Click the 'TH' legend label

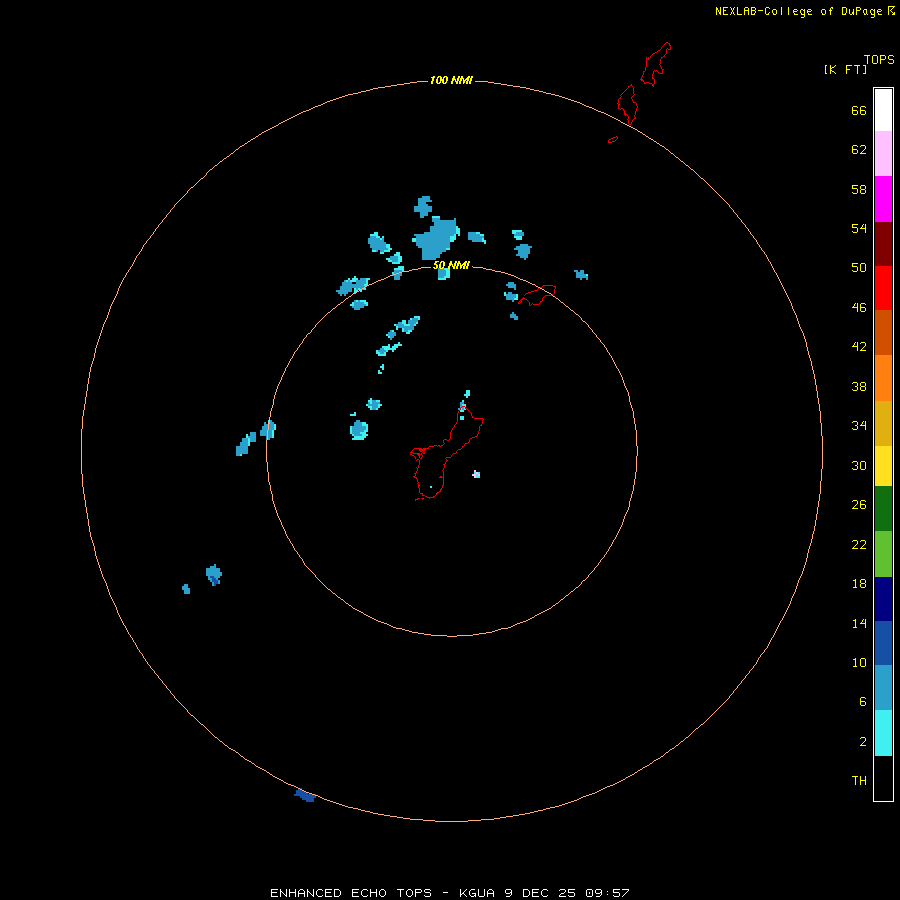[859, 780]
